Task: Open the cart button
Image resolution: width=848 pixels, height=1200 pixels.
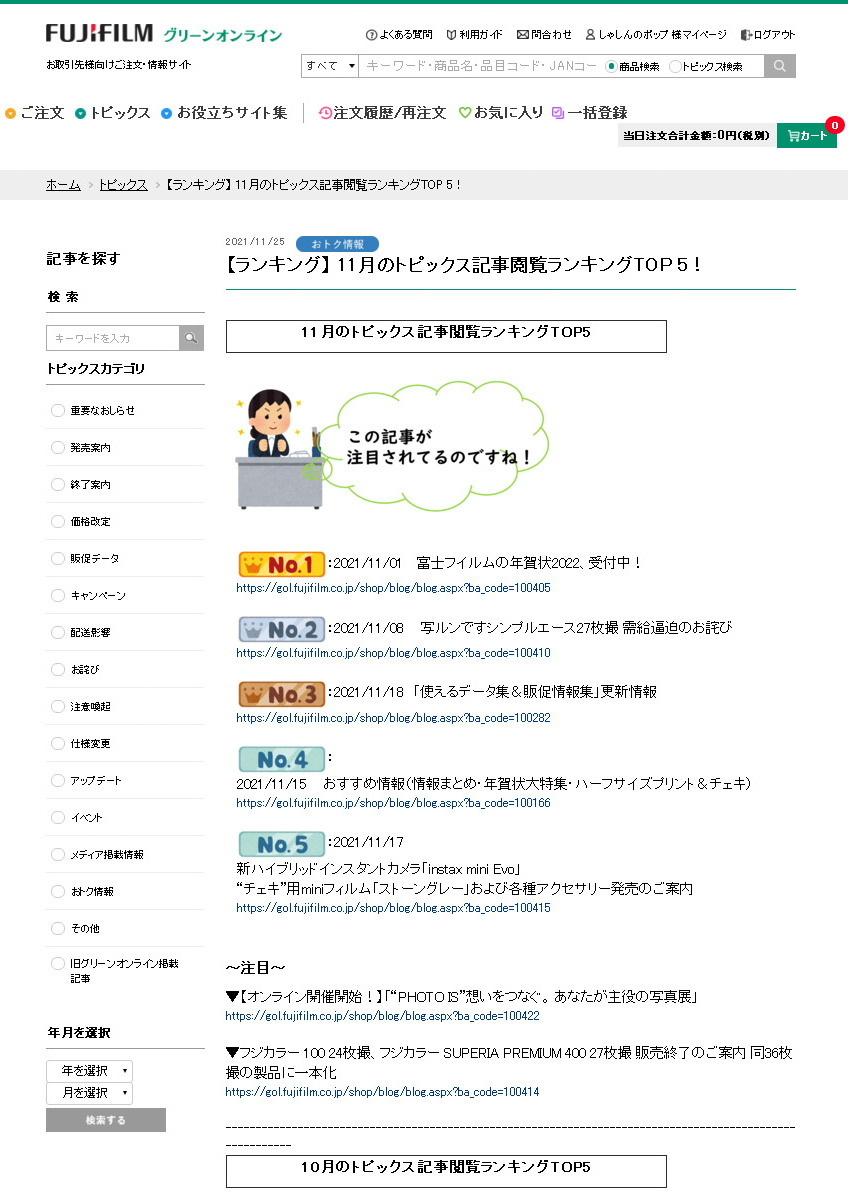Action: (807, 136)
